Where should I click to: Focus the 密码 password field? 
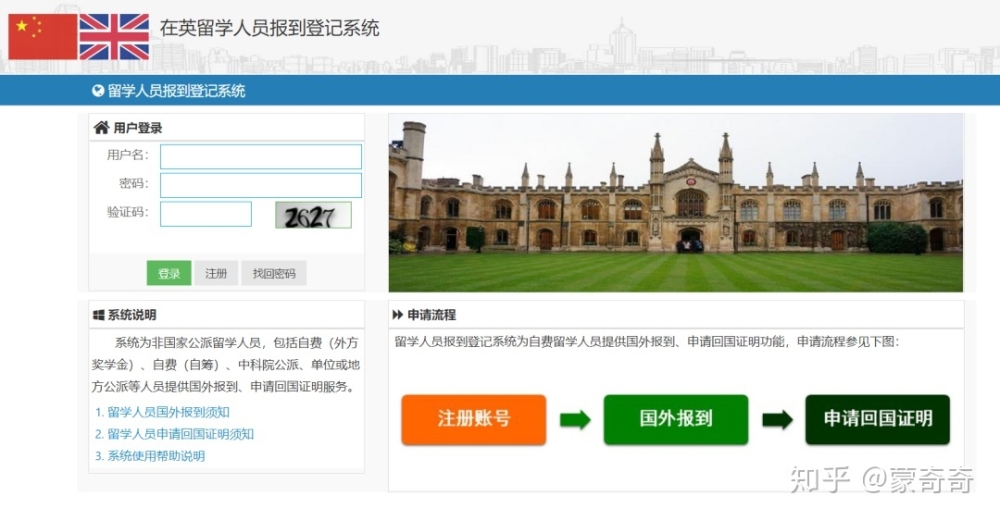coord(261,186)
